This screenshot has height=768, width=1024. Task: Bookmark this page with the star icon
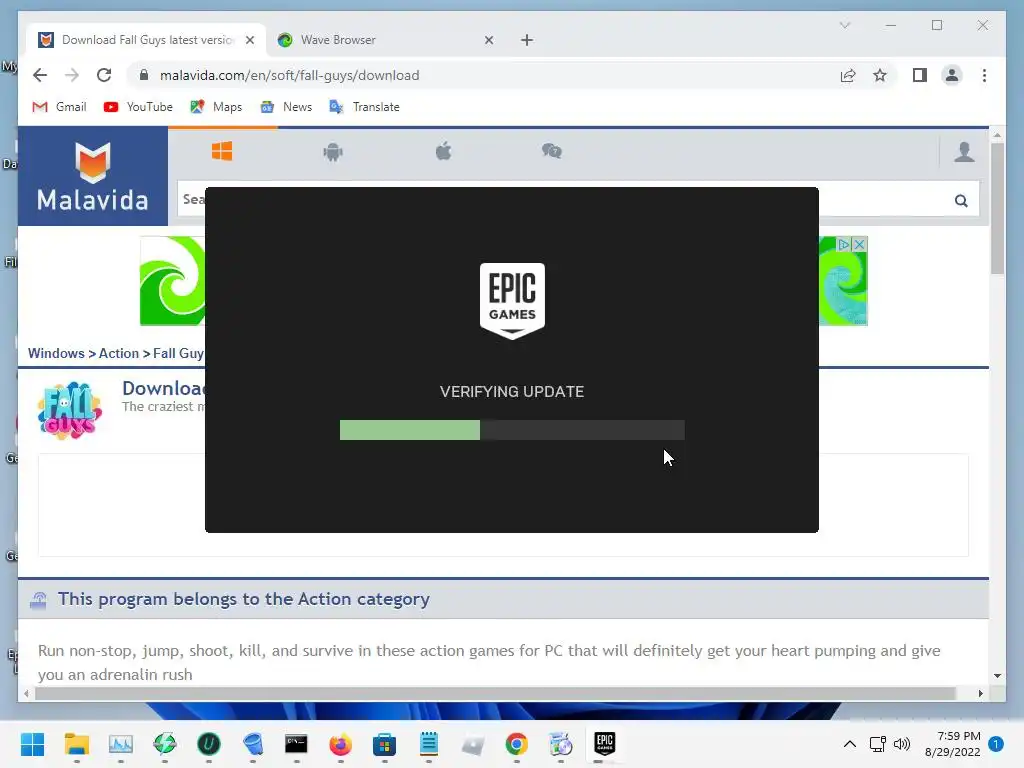point(880,75)
